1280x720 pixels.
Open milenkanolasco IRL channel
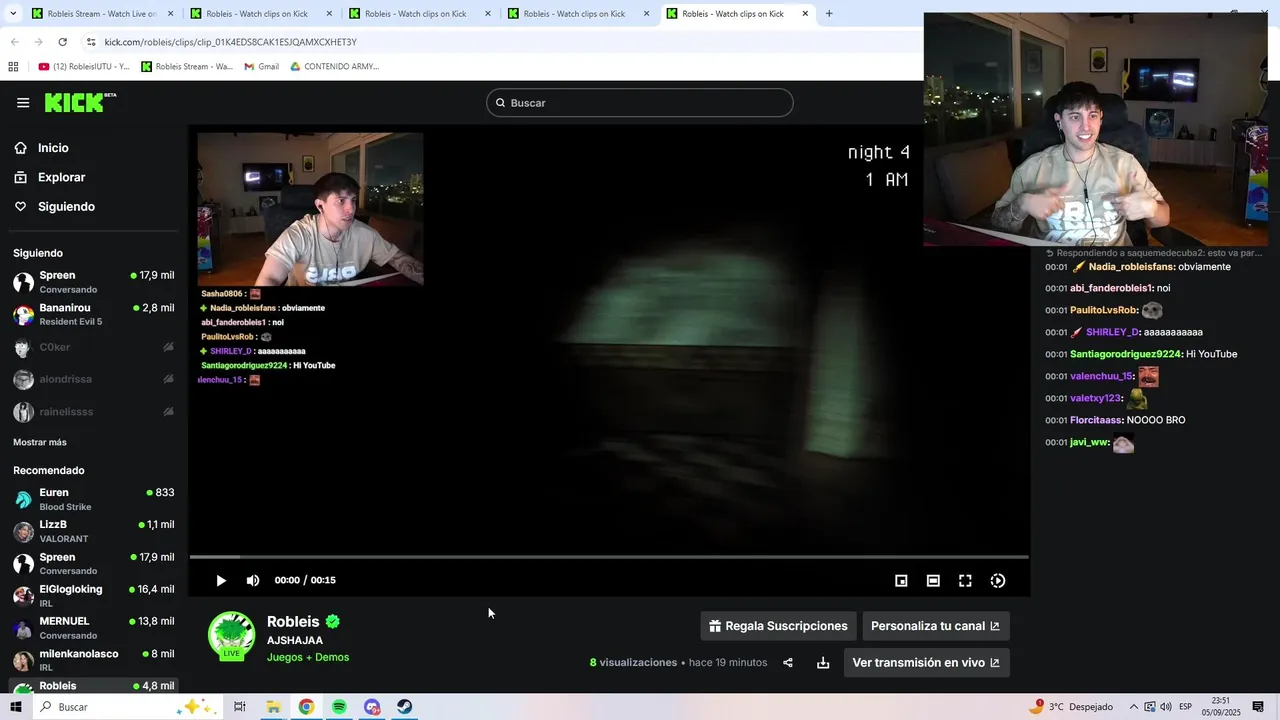(94, 659)
